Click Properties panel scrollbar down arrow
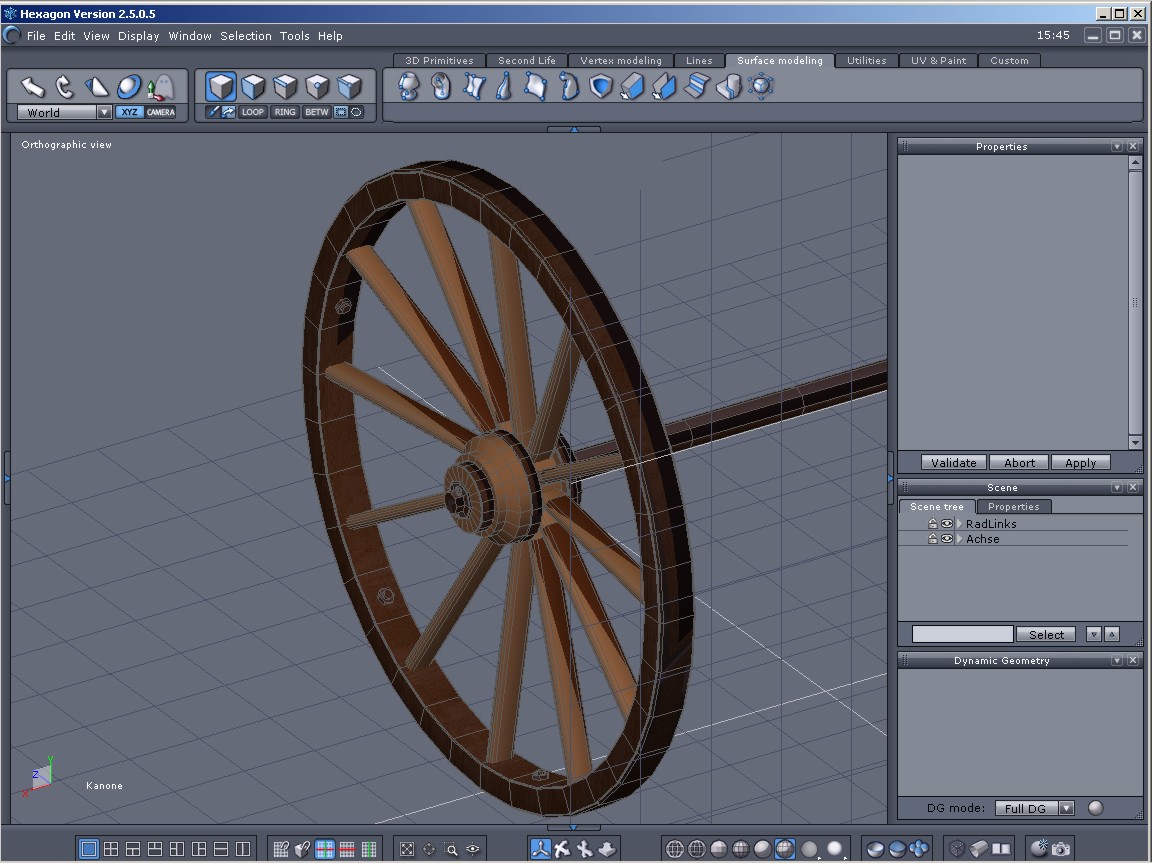The image size is (1152, 864). pos(1135,442)
